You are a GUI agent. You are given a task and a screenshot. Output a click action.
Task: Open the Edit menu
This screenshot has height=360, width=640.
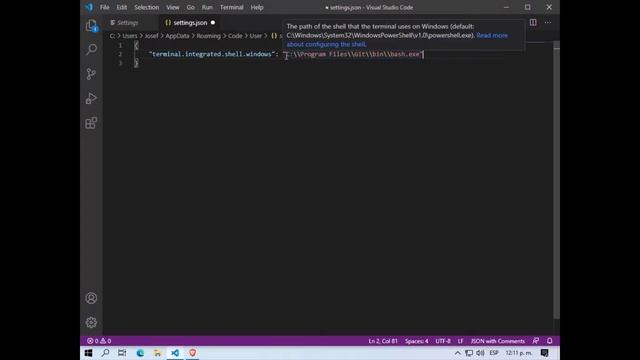122,7
